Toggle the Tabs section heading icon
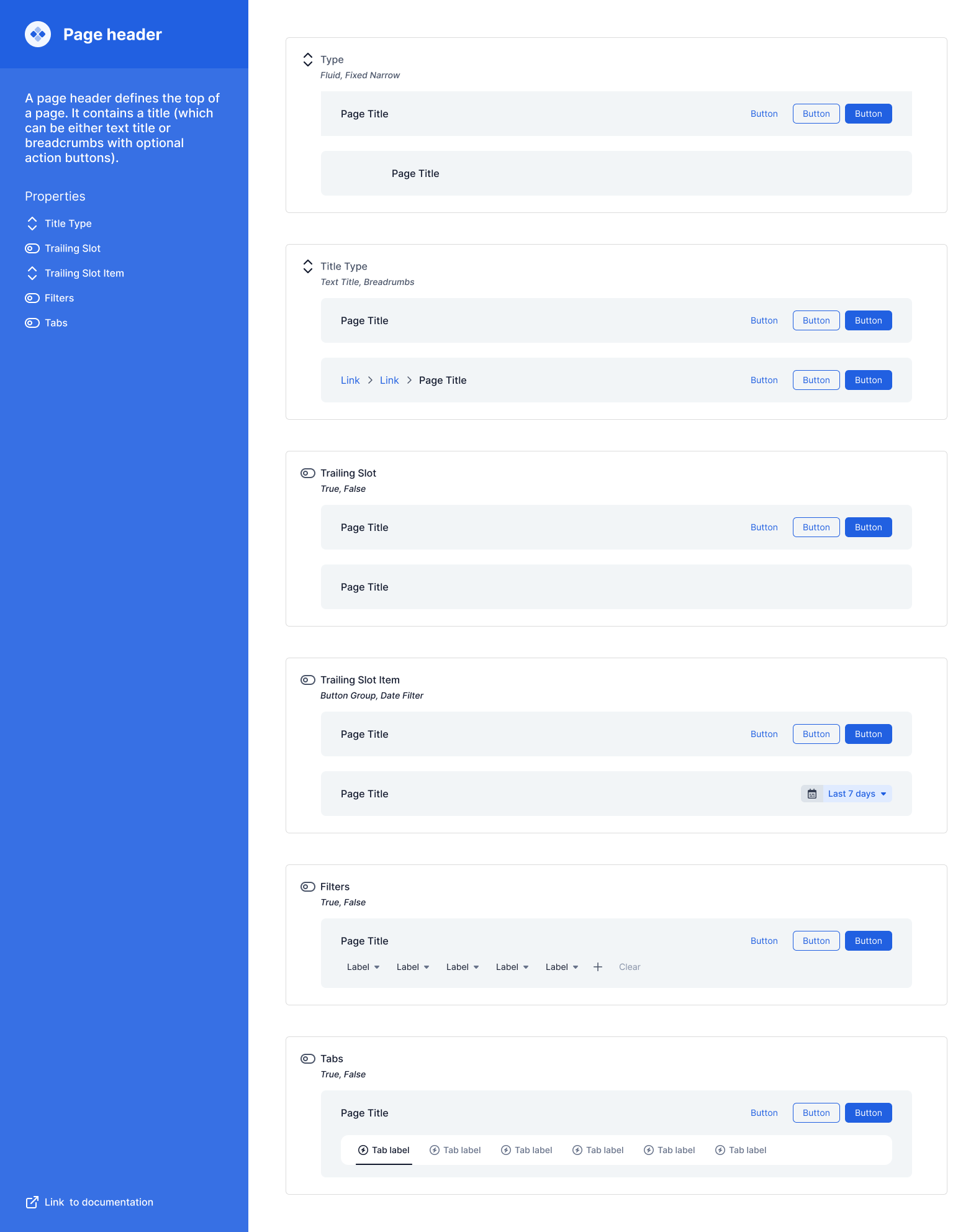 (308, 1059)
